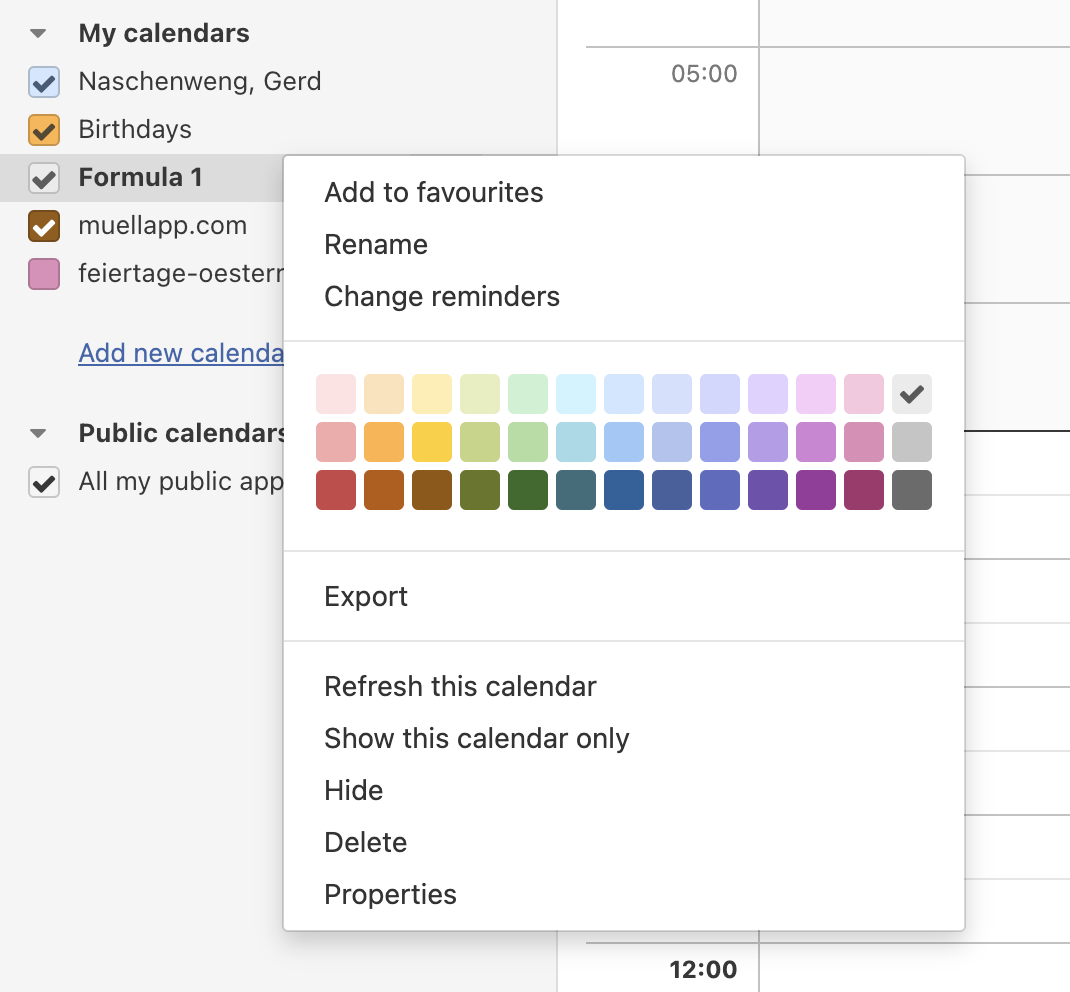1070x992 pixels.
Task: Export the Formula 1 calendar
Action: point(366,597)
